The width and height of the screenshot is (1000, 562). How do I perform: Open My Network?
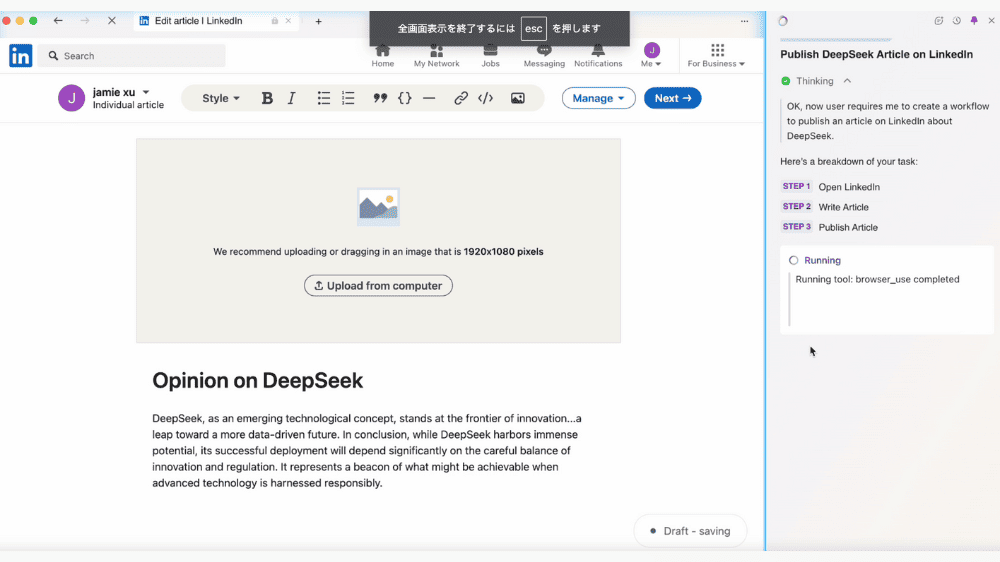click(x=436, y=55)
